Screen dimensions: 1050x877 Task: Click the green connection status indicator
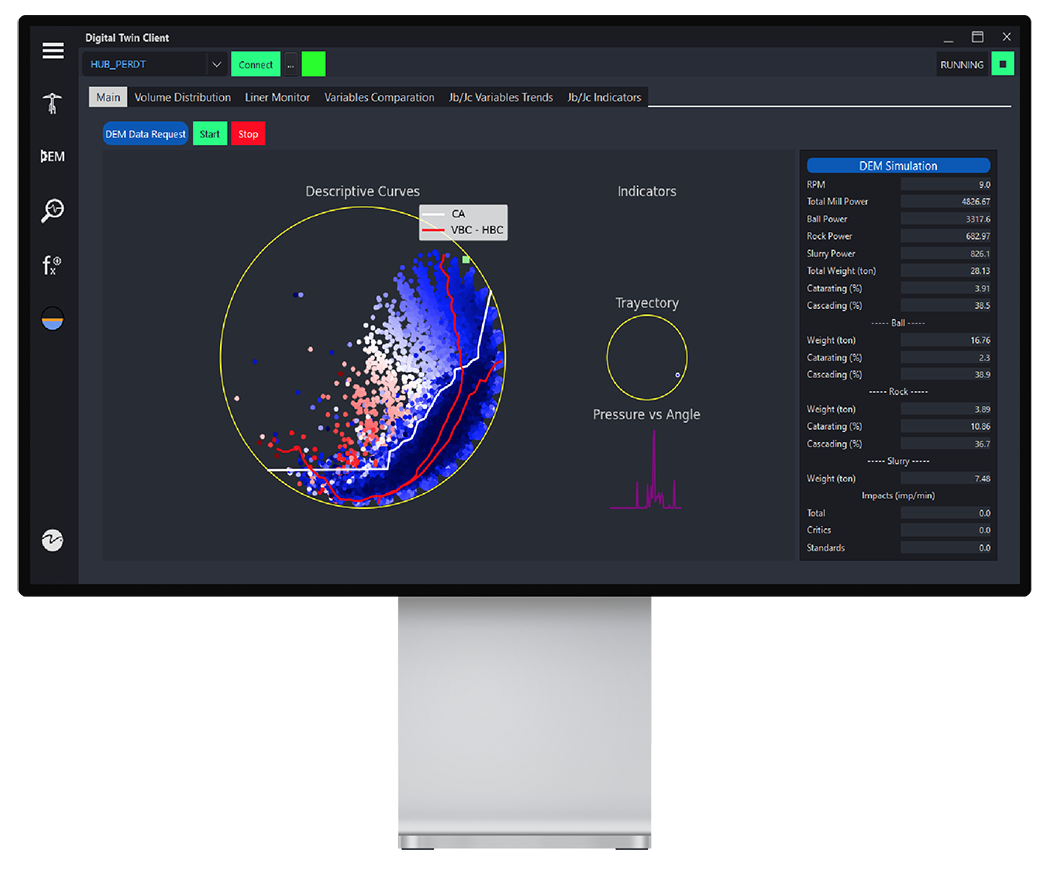click(x=314, y=65)
